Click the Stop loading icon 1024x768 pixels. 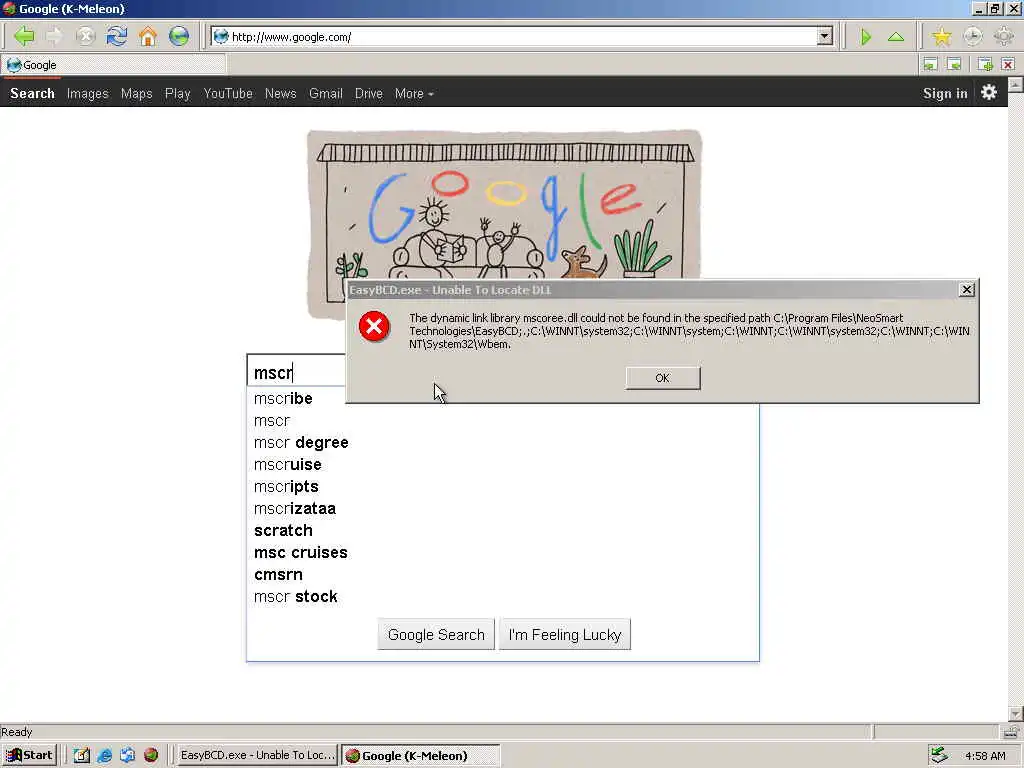click(86, 36)
